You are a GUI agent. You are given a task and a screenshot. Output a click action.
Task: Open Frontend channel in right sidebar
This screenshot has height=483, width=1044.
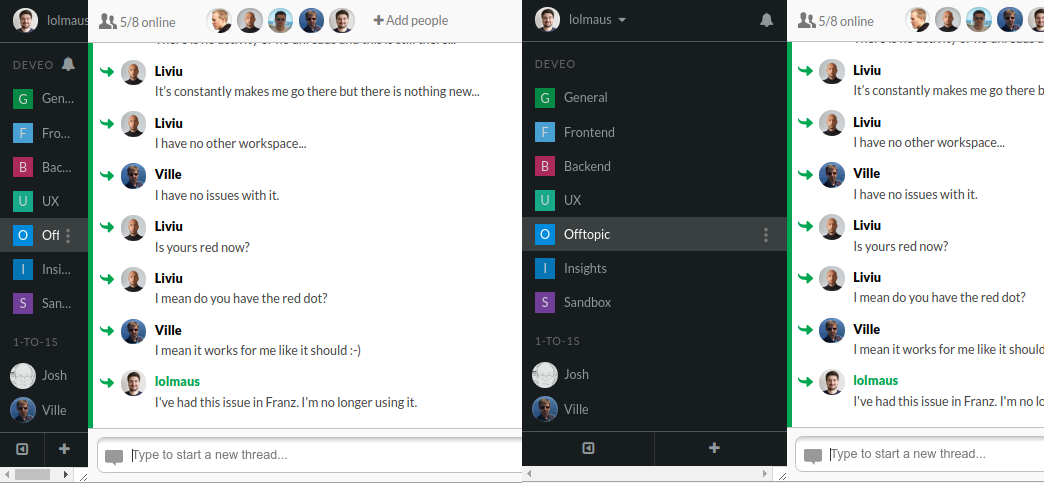pyautogui.click(x=654, y=132)
